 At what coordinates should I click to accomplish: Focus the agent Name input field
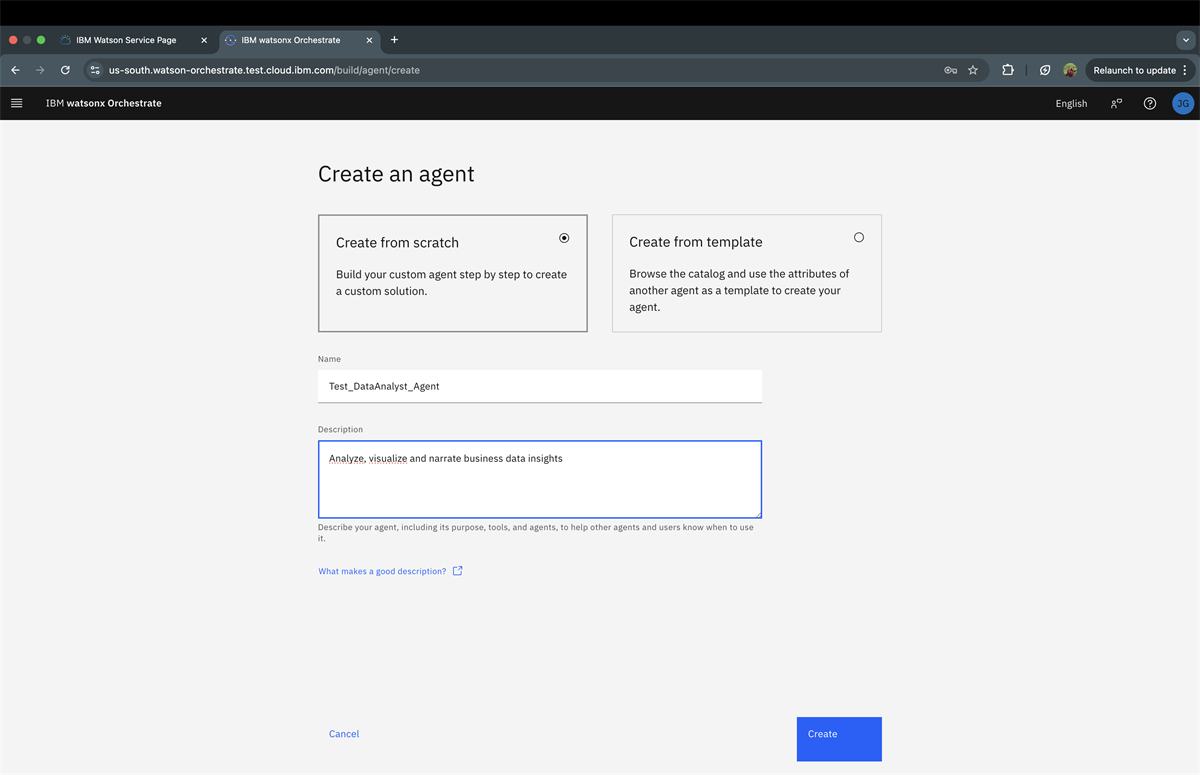click(x=540, y=386)
